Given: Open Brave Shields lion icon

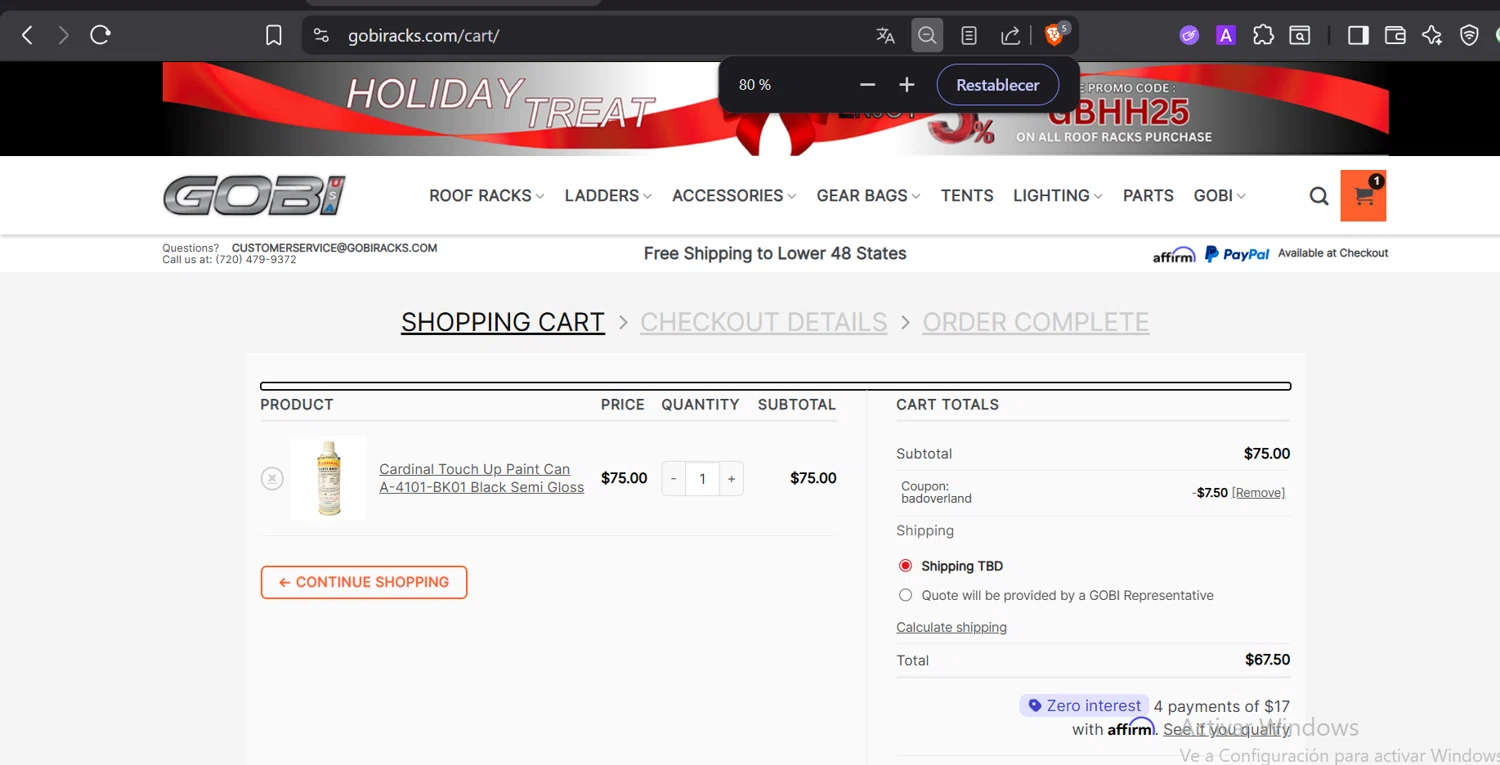Looking at the screenshot, I should pyautogui.click(x=1054, y=36).
